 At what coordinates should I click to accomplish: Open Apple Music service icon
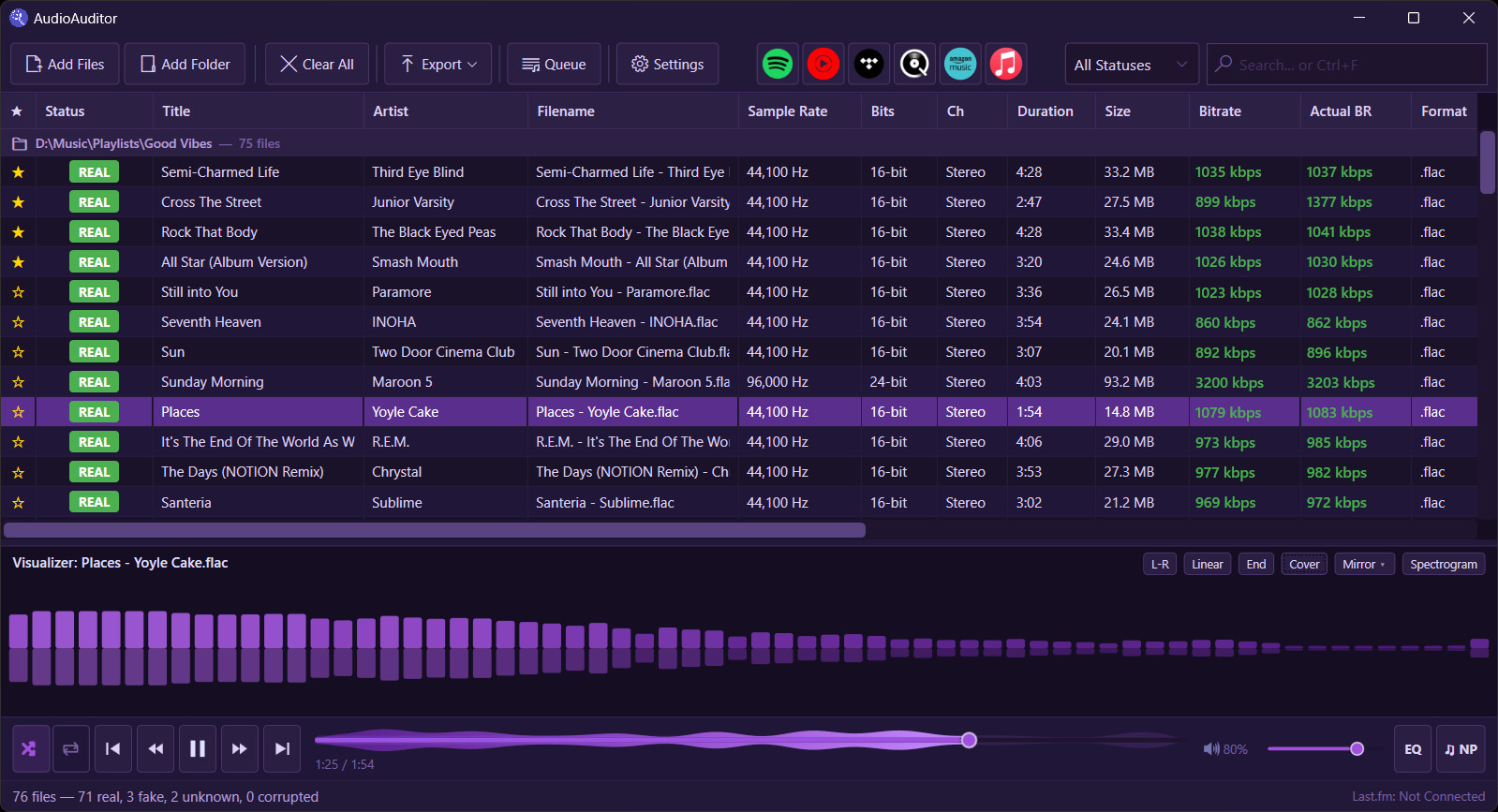click(x=1006, y=64)
